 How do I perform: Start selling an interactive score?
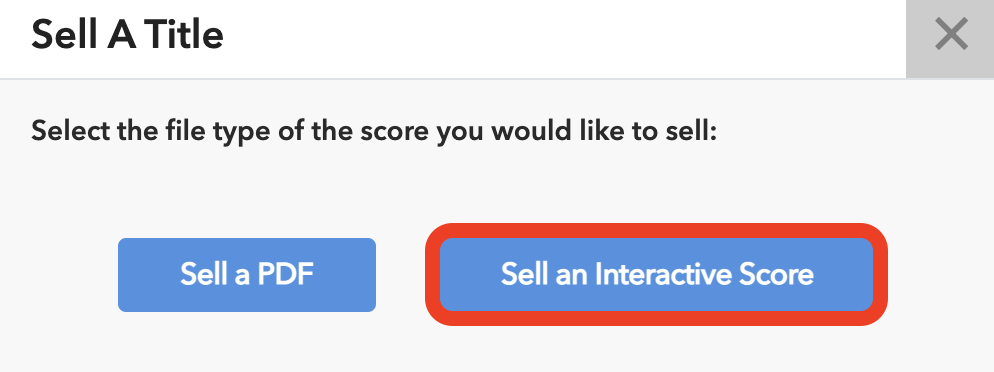[x=657, y=274]
